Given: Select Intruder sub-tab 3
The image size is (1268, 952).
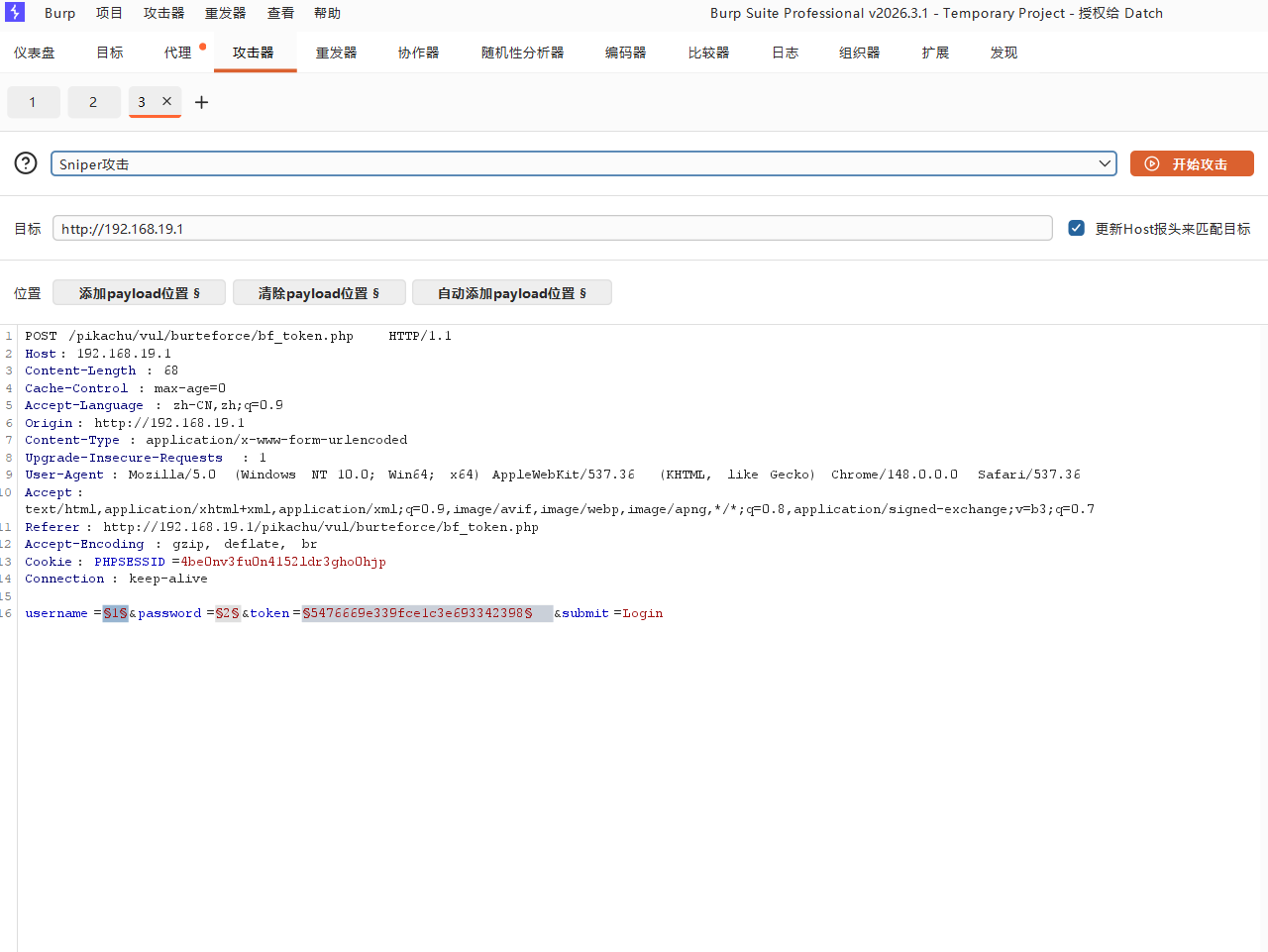Looking at the screenshot, I should pos(143,102).
